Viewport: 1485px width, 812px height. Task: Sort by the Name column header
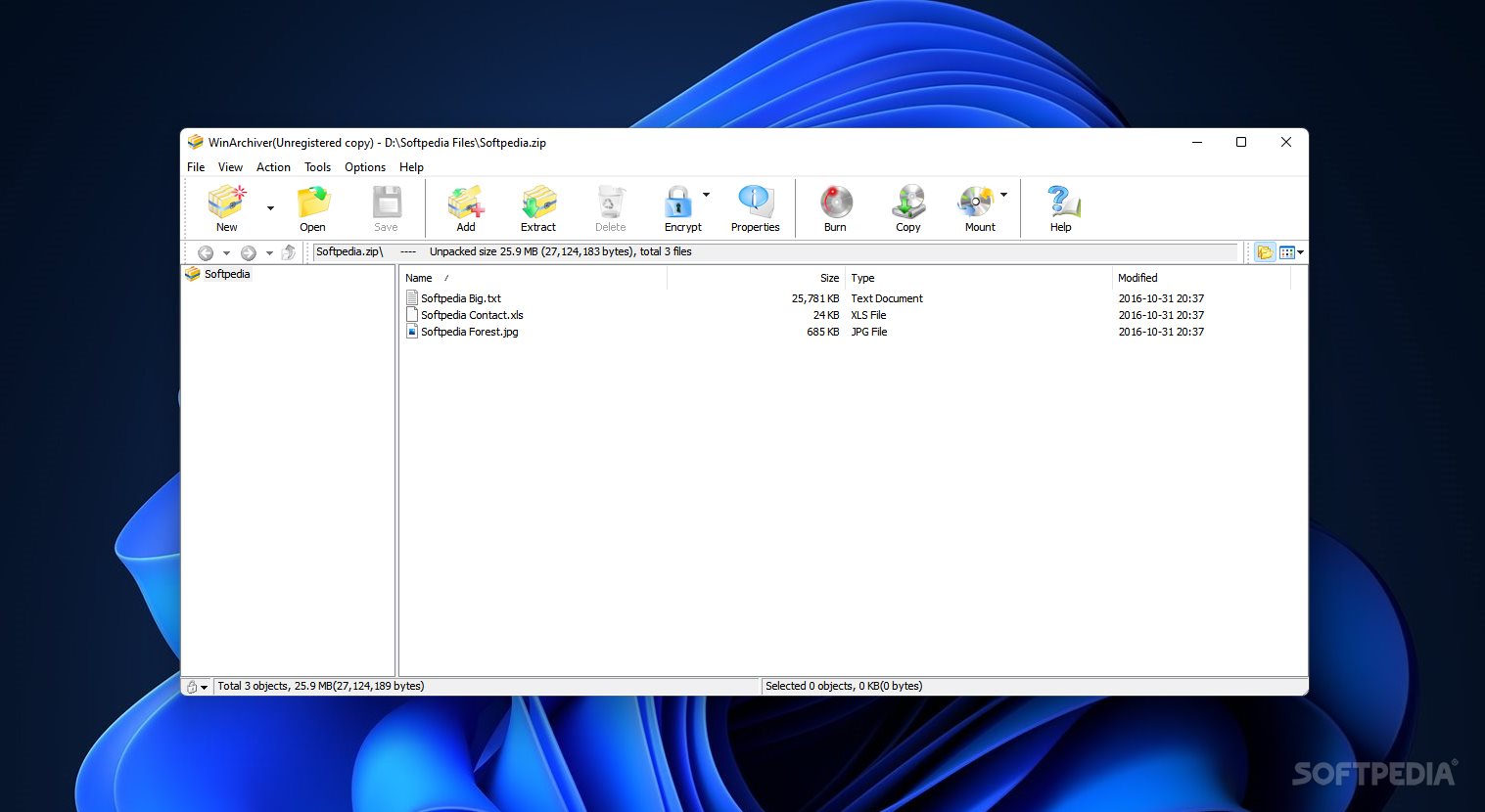click(534, 278)
